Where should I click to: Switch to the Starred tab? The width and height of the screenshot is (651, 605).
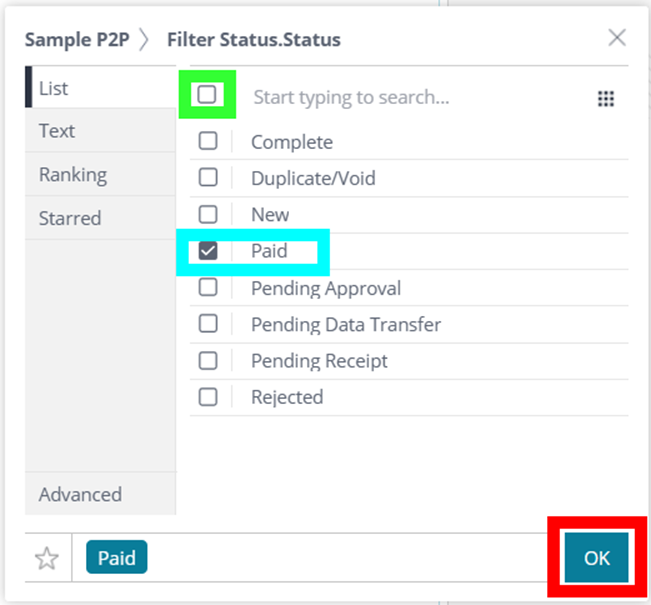point(100,218)
